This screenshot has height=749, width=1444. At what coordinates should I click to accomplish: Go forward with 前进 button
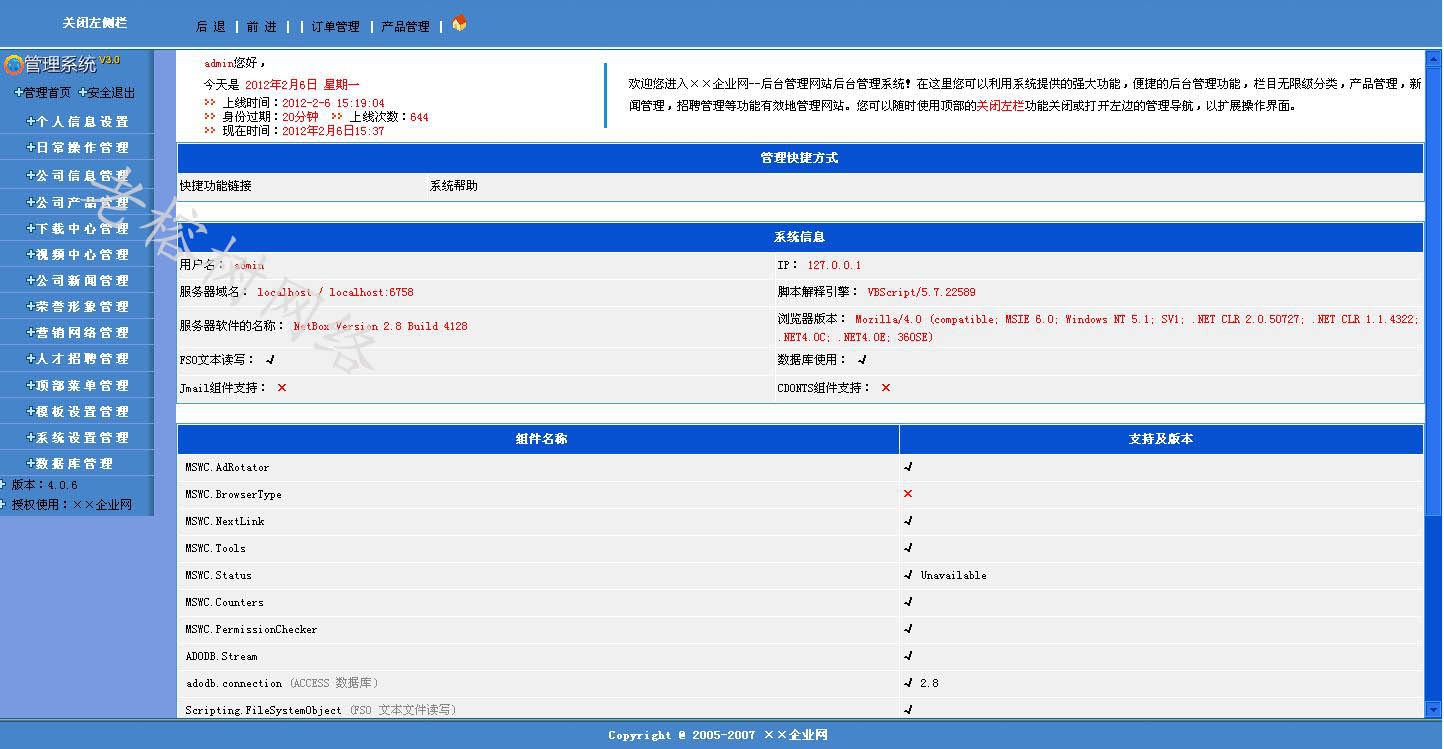tap(261, 27)
